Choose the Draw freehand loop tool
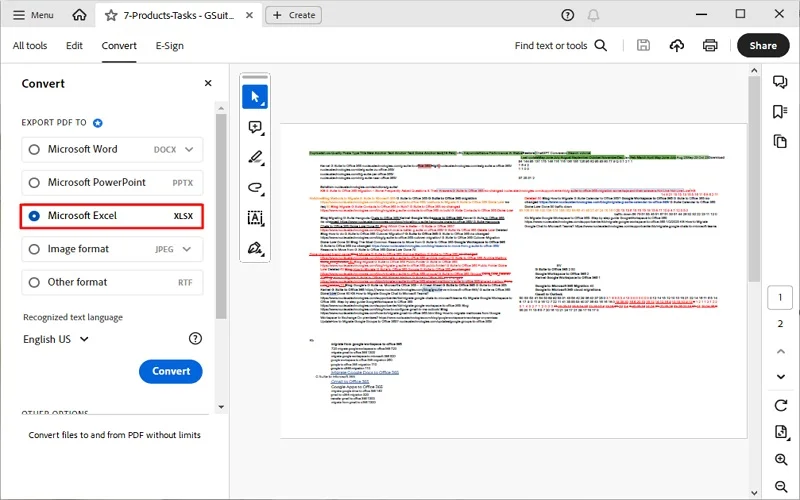 pyautogui.click(x=255, y=187)
